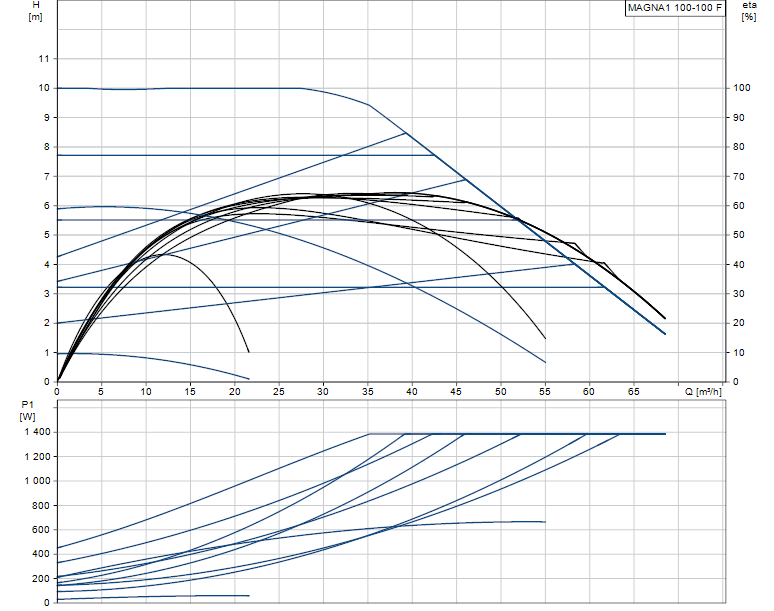
Task: Select the 600 tick on P1 axis
Action: click(42, 530)
